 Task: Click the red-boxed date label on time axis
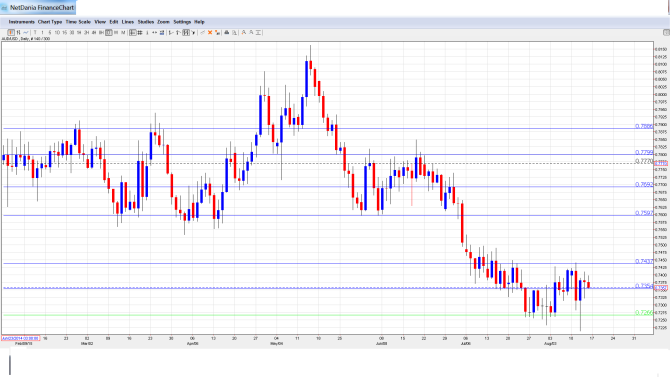[20, 338]
